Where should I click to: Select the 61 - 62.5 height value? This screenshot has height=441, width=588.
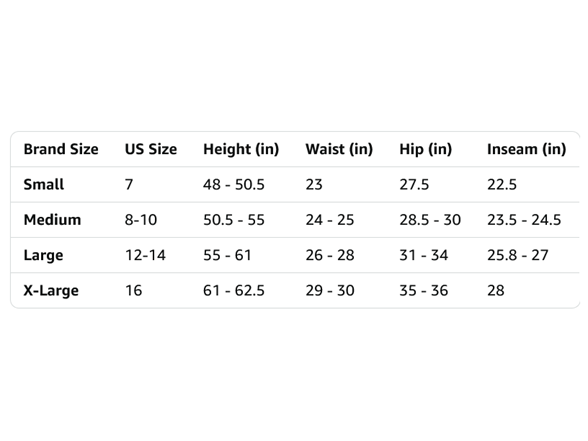234,290
